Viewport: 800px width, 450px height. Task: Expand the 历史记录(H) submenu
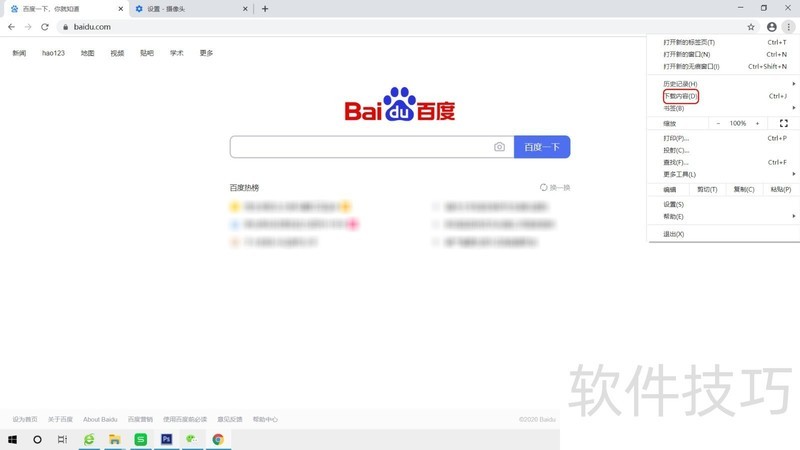(724, 84)
